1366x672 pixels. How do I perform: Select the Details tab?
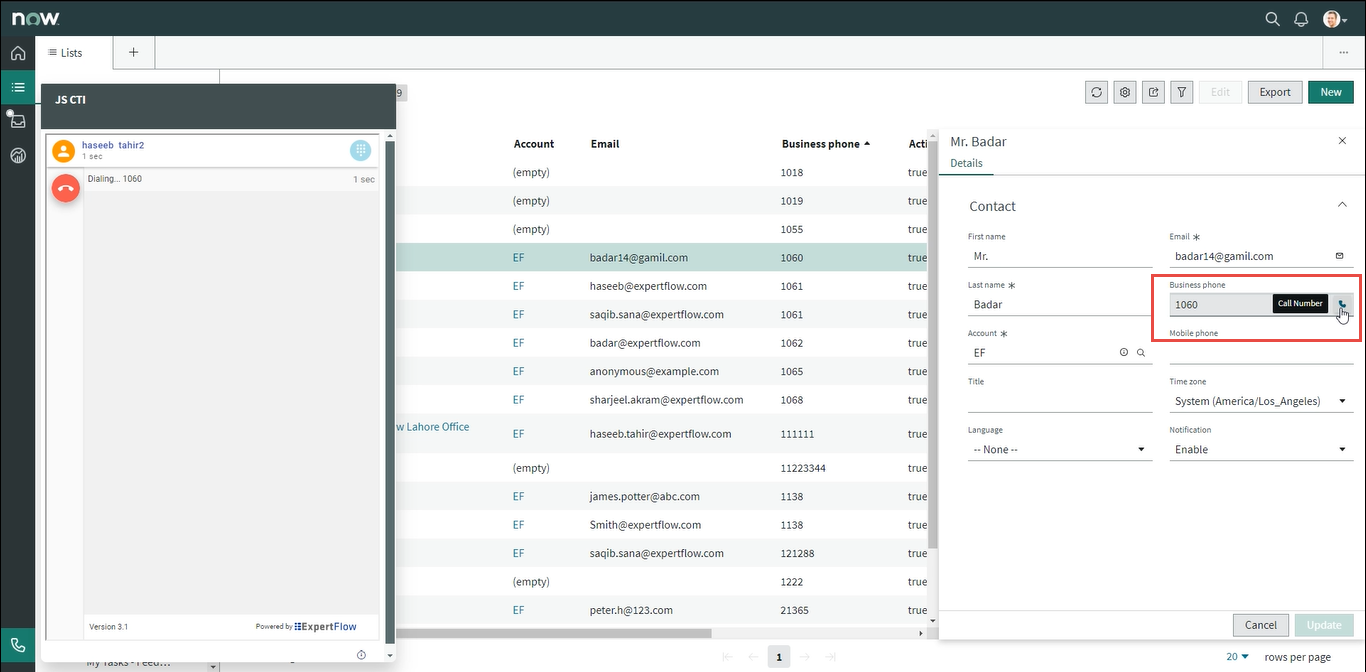[966, 163]
